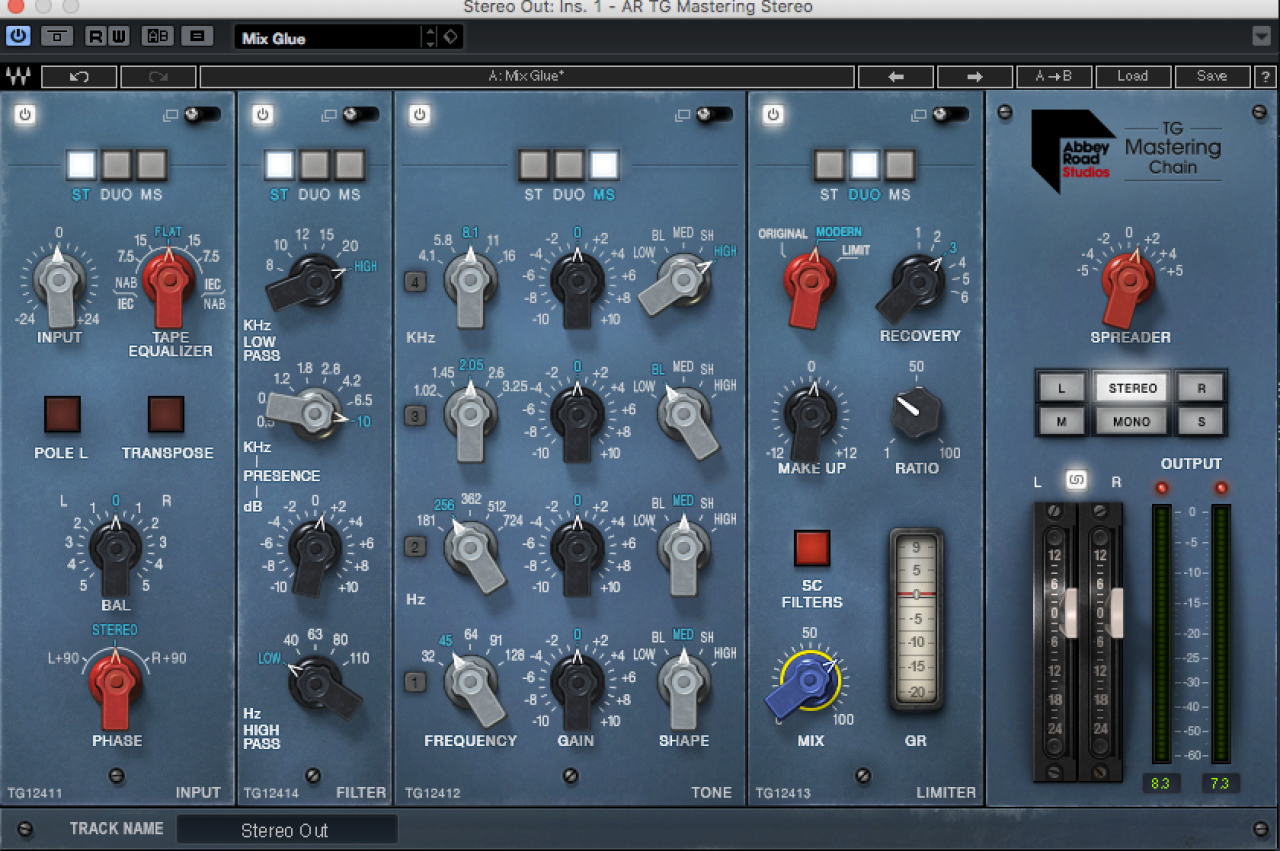Flip the Tone module expand switch
The height and width of the screenshot is (851, 1280).
coord(714,115)
